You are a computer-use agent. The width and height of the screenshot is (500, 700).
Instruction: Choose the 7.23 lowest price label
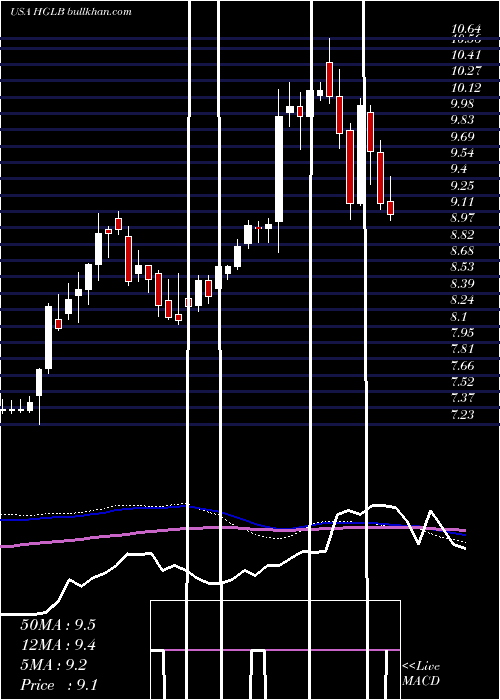(x=463, y=415)
